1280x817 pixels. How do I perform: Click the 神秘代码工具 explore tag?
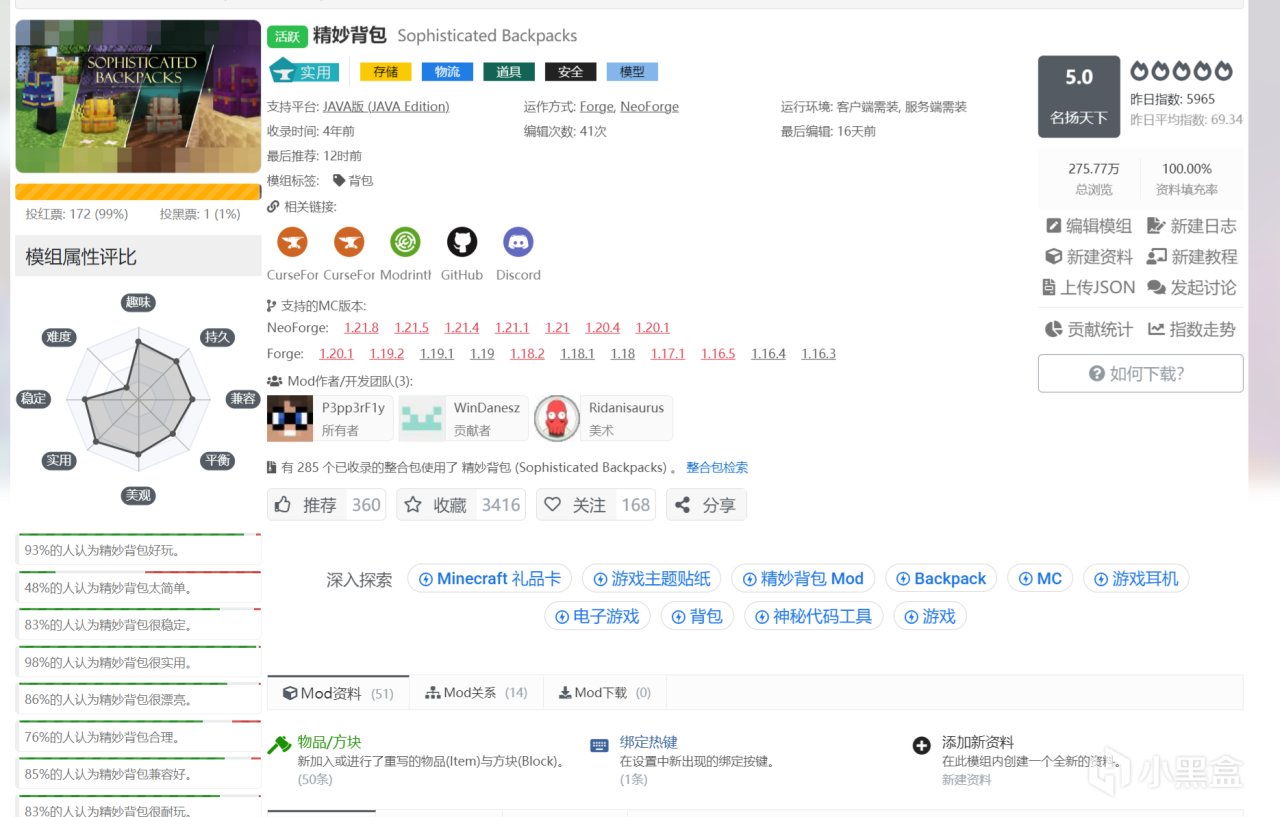pyautogui.click(x=813, y=616)
